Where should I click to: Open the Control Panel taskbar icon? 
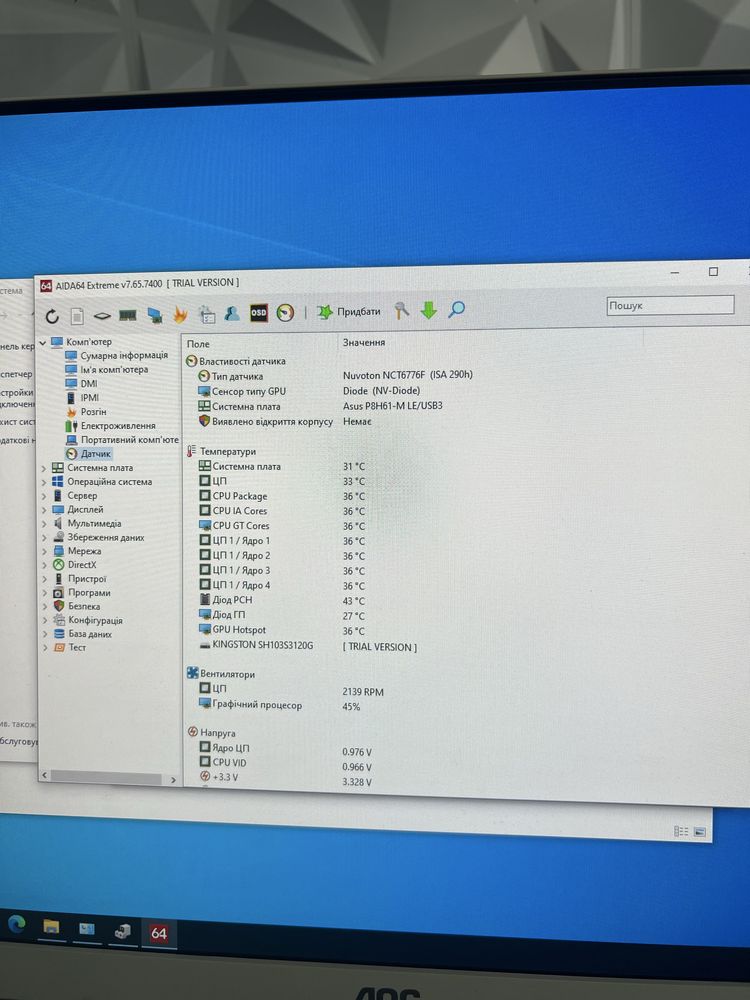(87, 929)
